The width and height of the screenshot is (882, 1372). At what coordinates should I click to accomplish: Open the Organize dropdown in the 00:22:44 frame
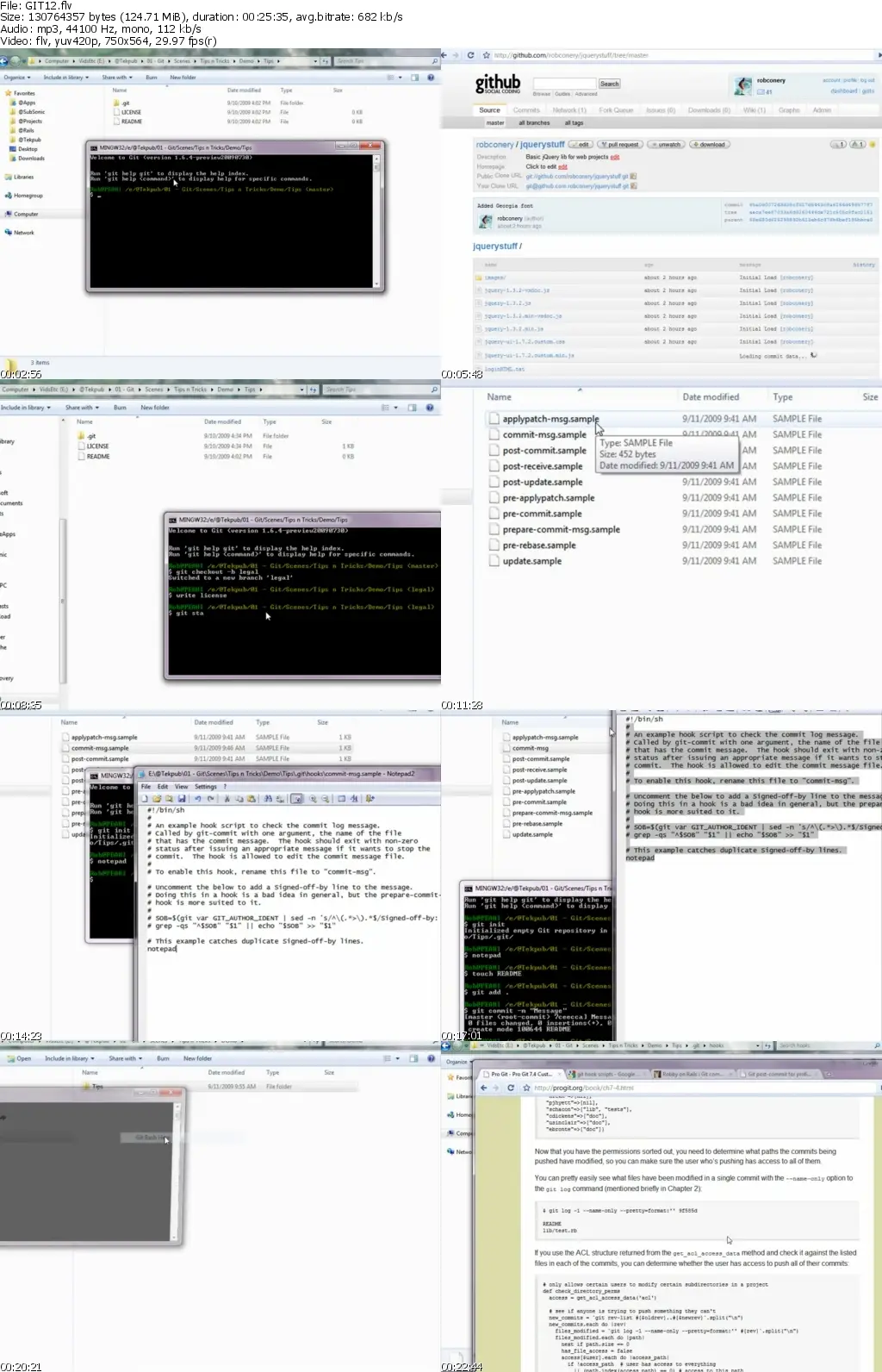(x=458, y=1062)
